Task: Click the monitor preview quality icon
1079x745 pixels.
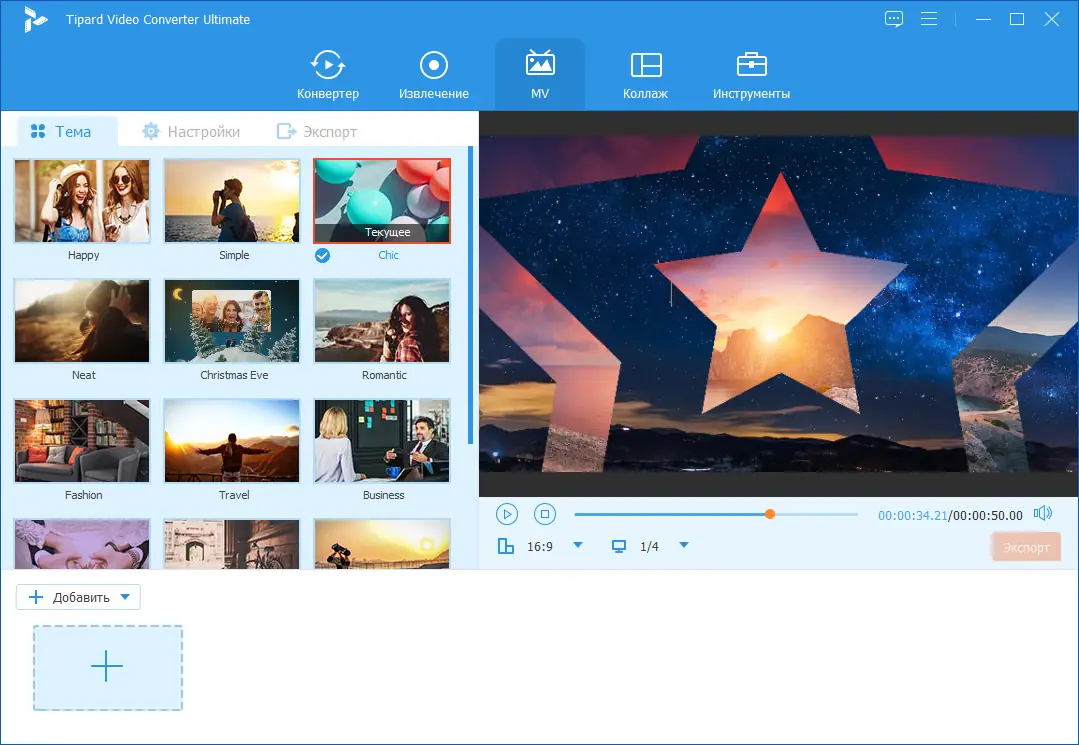Action: click(619, 546)
